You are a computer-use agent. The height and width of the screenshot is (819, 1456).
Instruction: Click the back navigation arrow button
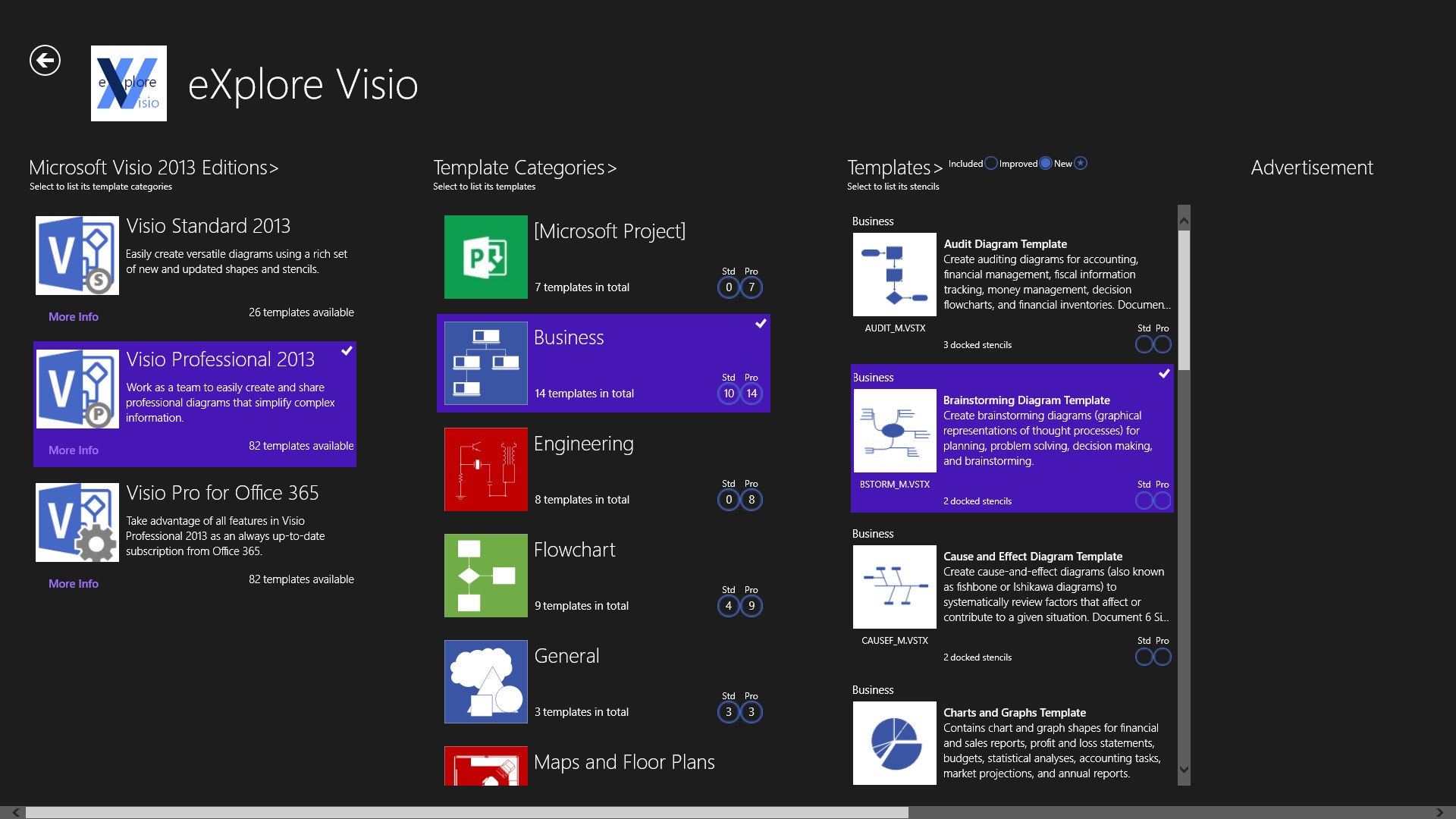click(45, 60)
